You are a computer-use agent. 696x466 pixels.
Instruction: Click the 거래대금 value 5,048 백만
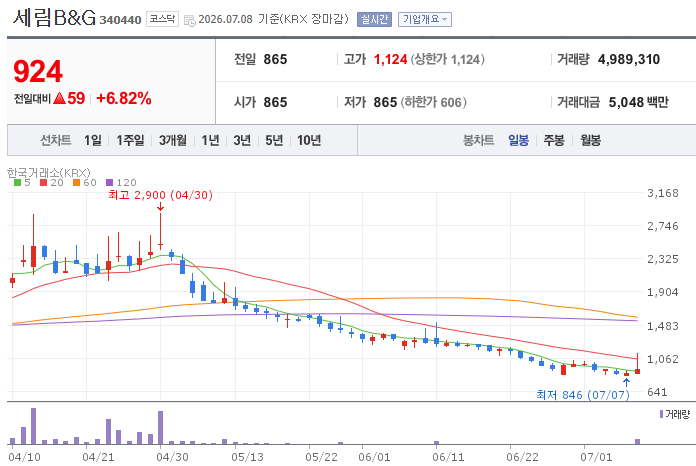point(638,103)
